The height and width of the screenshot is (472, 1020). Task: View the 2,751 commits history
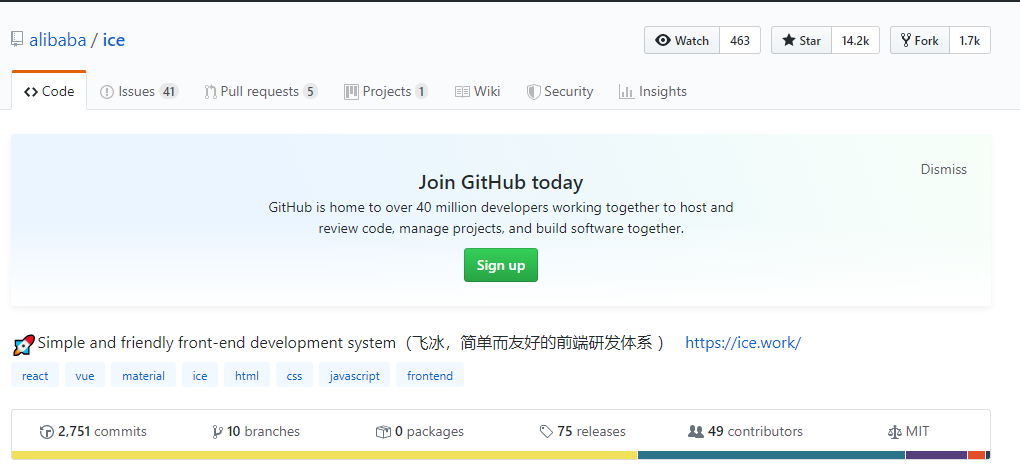tap(93, 431)
